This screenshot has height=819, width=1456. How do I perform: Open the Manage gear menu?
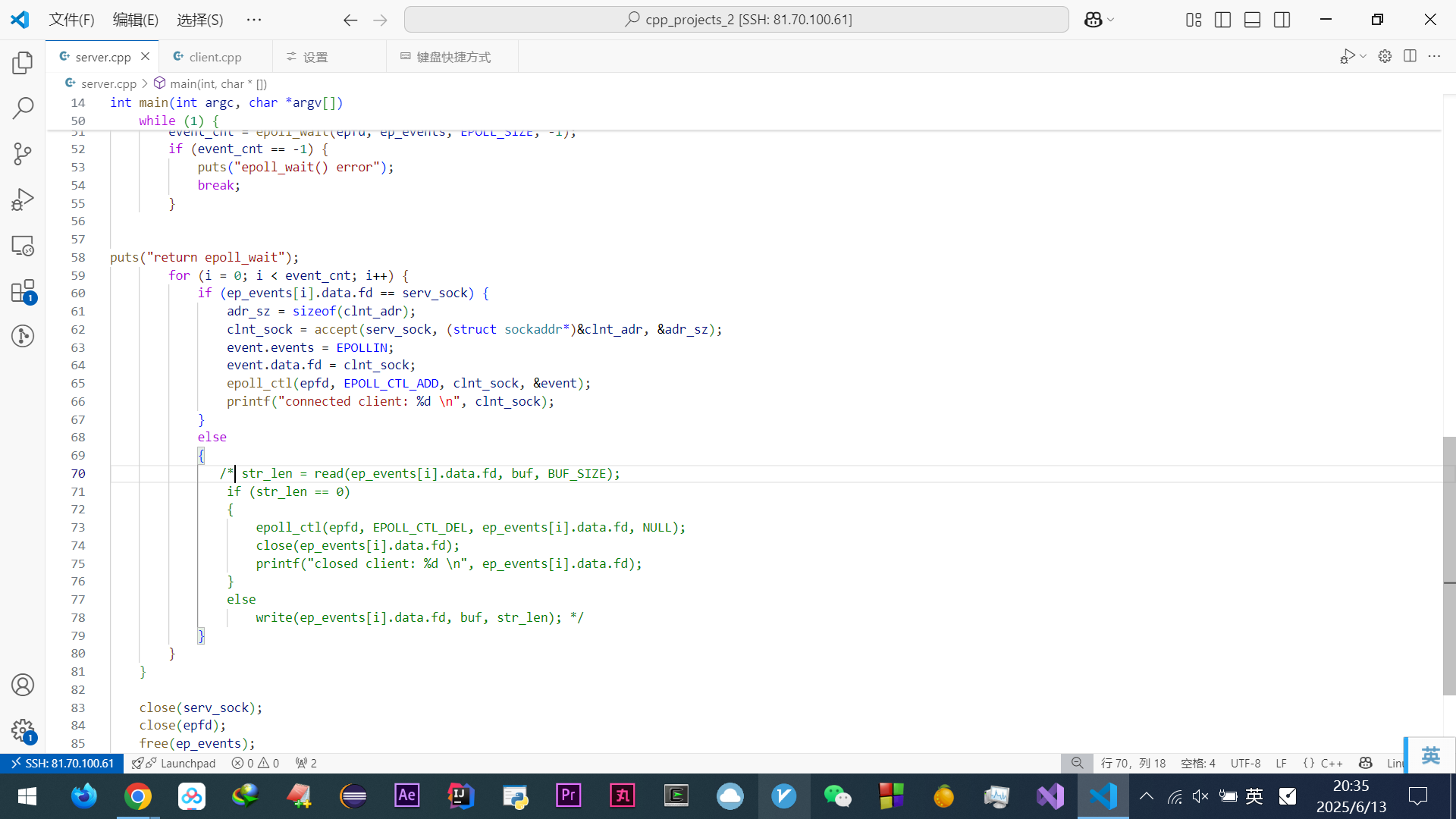(23, 731)
